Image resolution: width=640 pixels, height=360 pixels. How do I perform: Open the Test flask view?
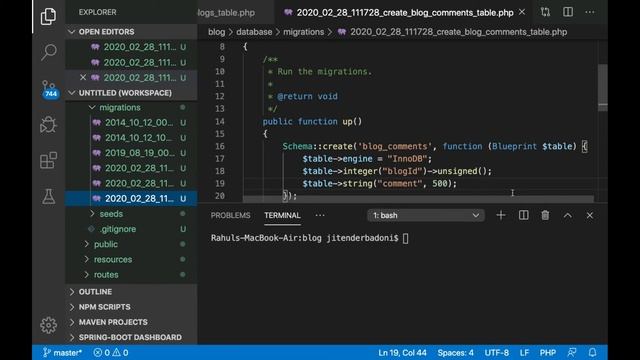[x=48, y=196]
